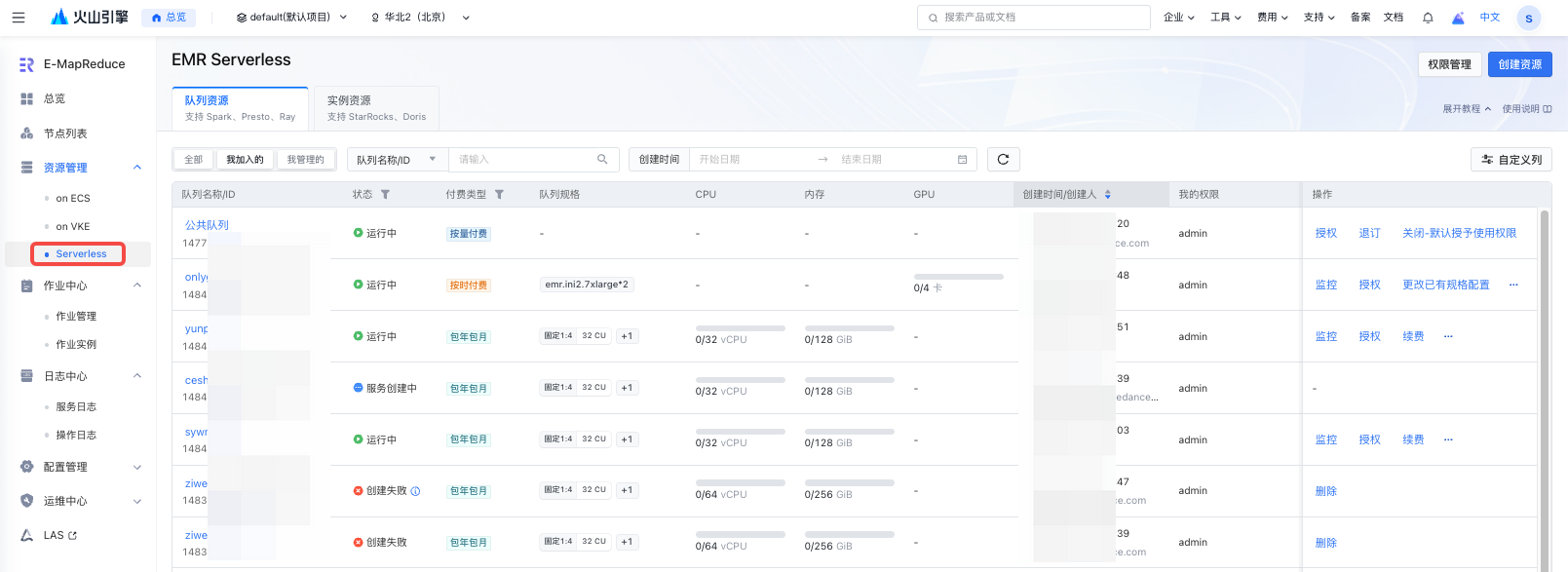Open the 费用 menu
Viewport: 1568px width, 572px height.
(1273, 18)
